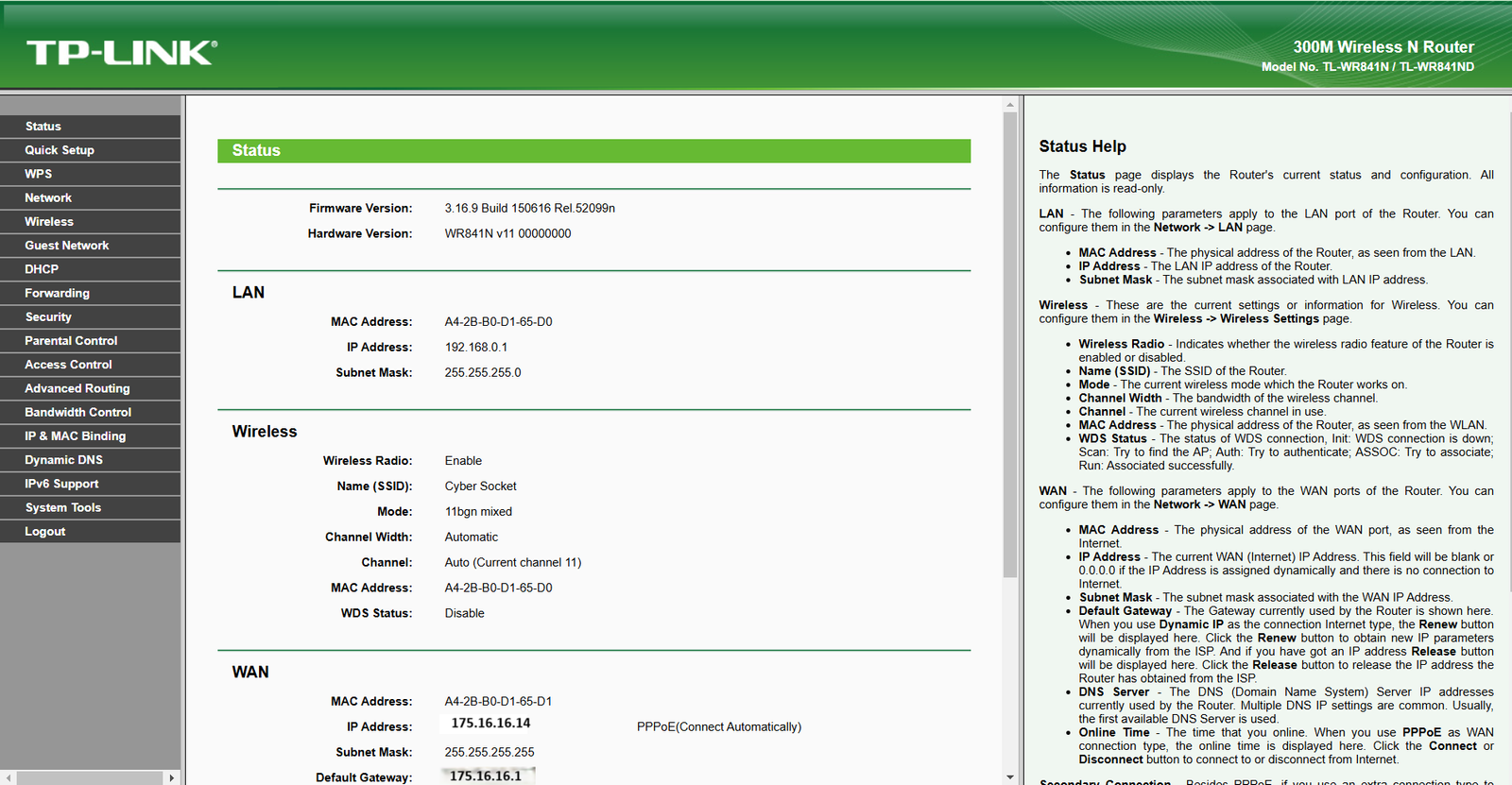Go to Forwarding settings
The width and height of the screenshot is (1512, 785).
pyautogui.click(x=90, y=293)
